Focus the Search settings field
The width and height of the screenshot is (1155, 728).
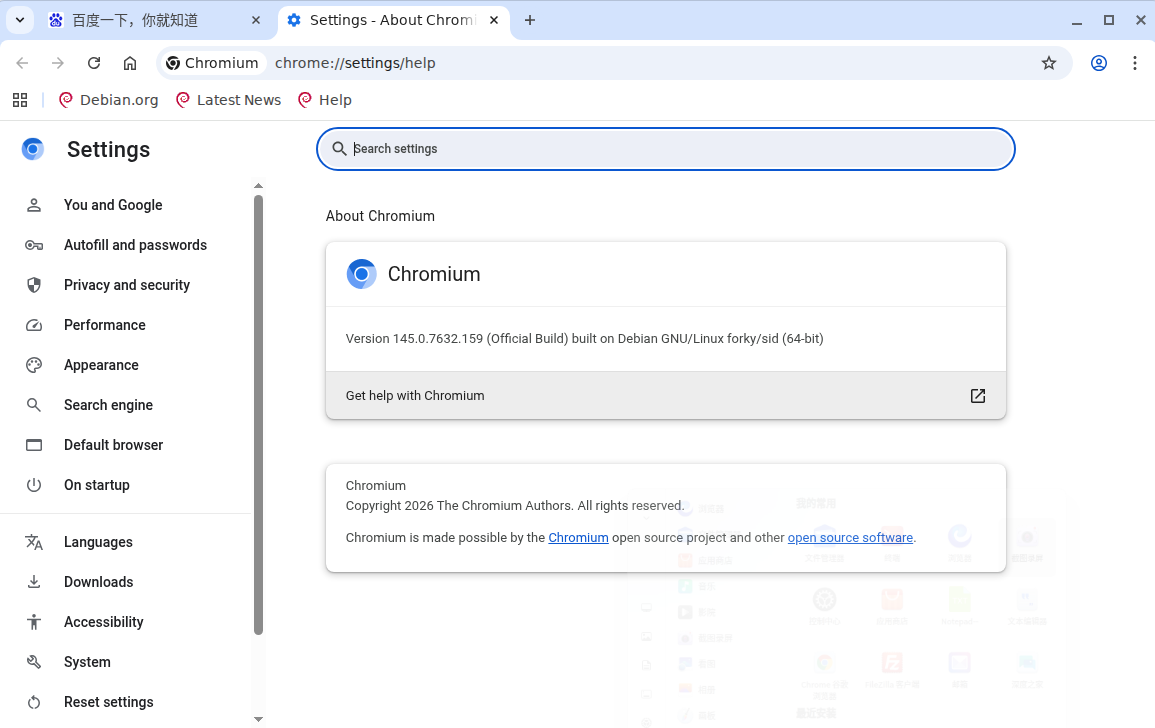(x=665, y=149)
